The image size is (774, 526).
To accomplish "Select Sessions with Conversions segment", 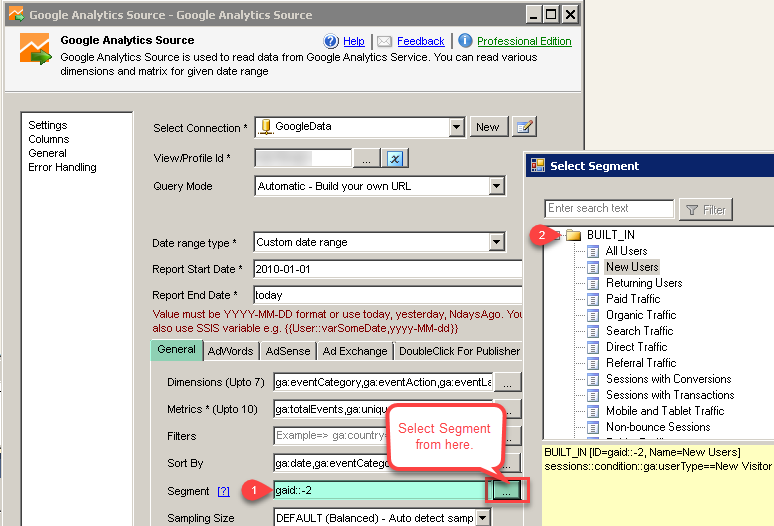I will click(x=668, y=379).
